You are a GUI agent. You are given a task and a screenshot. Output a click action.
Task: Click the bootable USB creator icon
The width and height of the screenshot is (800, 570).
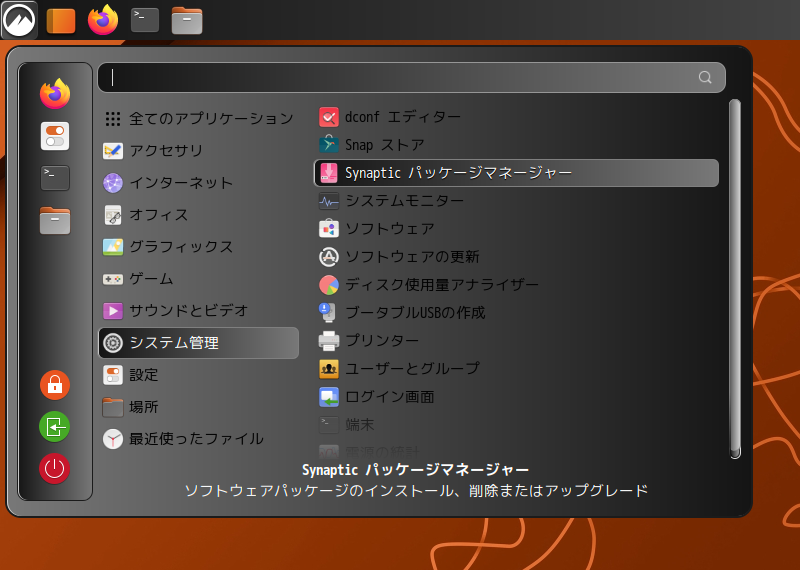(329, 313)
